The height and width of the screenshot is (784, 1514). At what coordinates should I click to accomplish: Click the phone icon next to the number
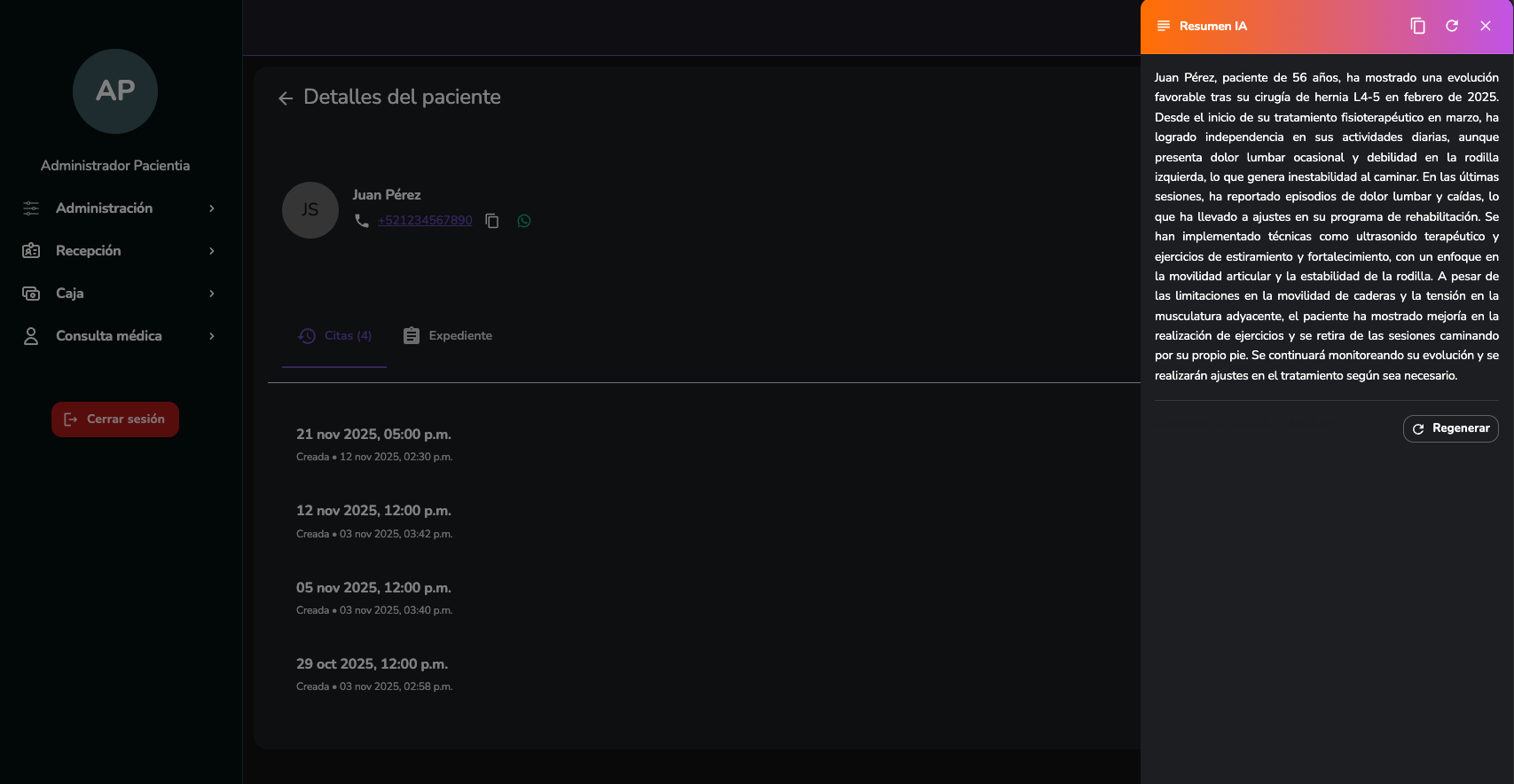tap(362, 221)
